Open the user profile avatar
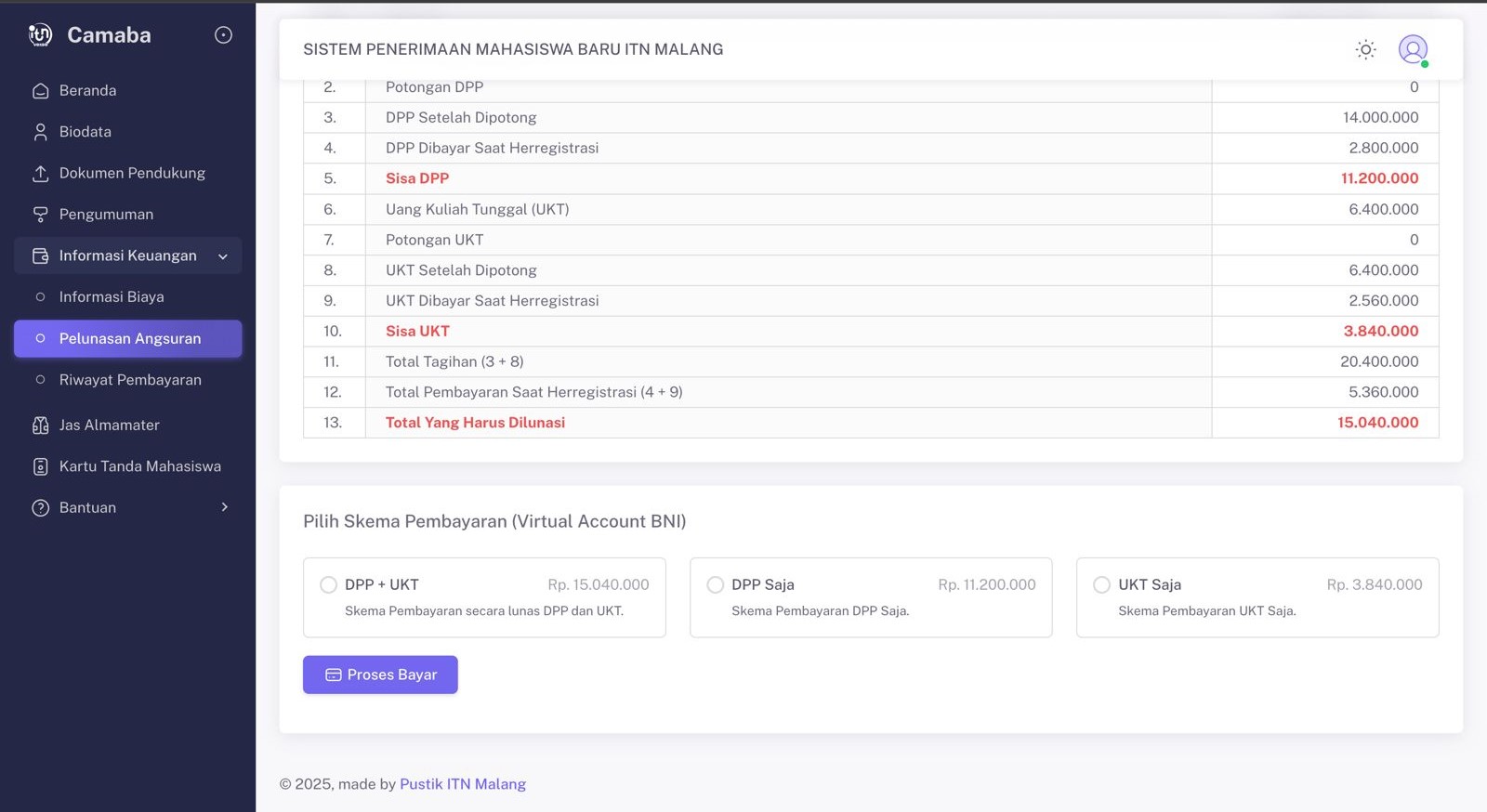The width and height of the screenshot is (1487, 812). pos(1413,49)
